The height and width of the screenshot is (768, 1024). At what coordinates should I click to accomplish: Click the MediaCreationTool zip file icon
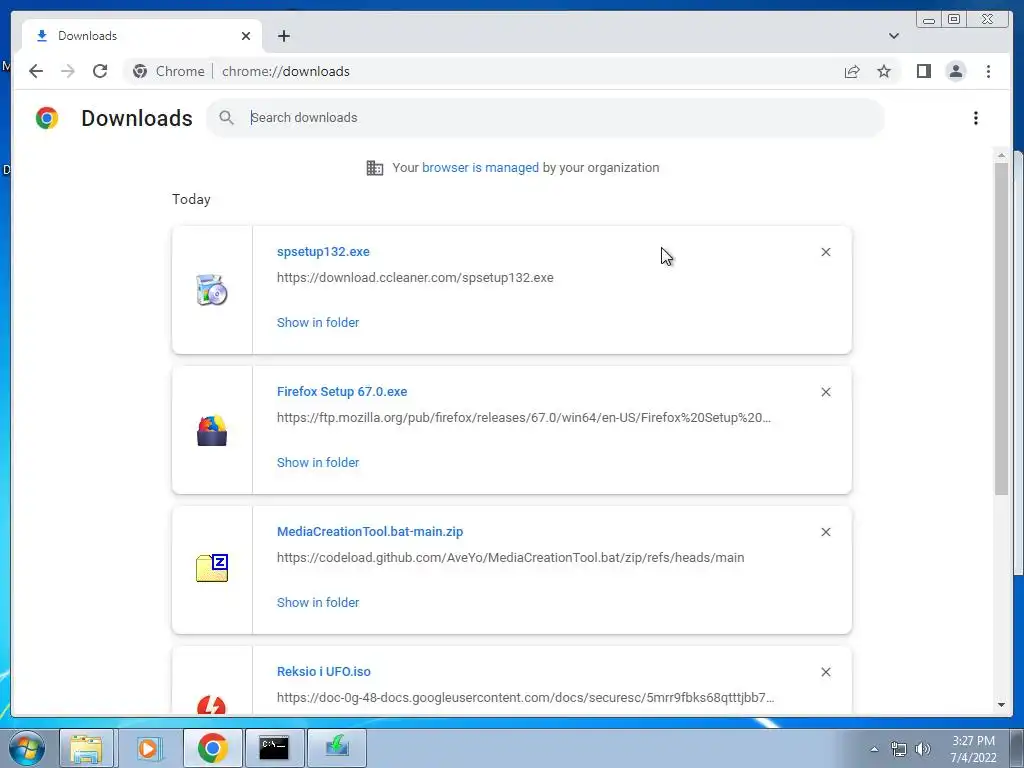tap(212, 568)
